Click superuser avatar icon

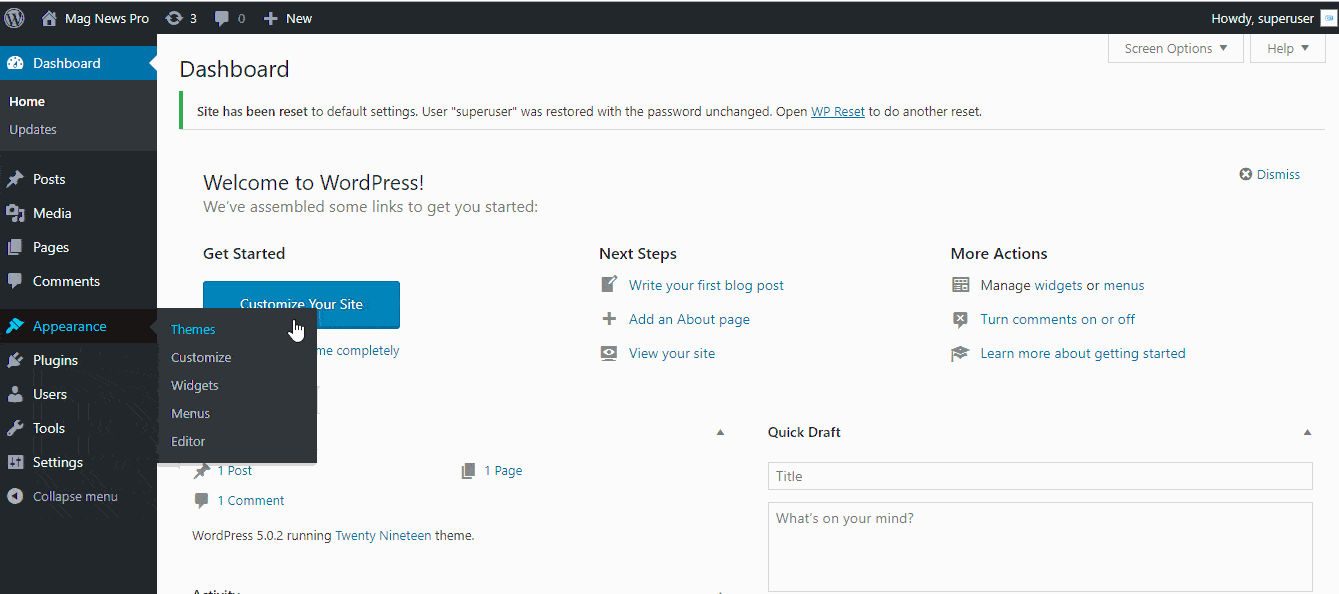click(x=1328, y=18)
